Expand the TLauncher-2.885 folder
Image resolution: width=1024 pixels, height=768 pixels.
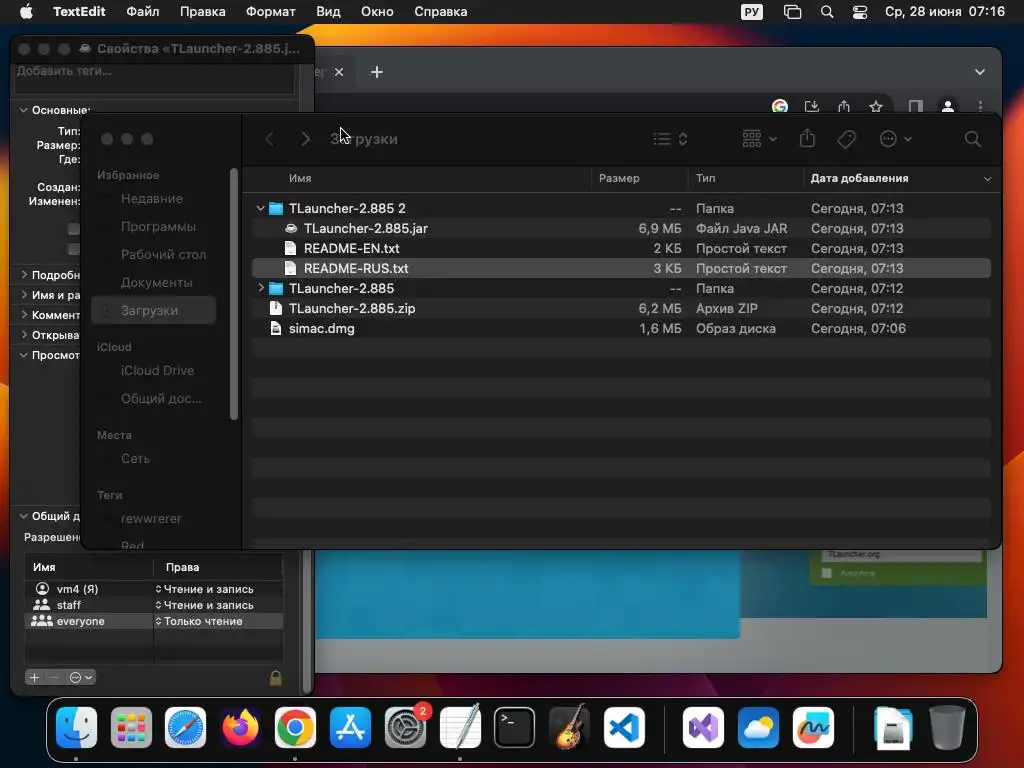tap(261, 288)
